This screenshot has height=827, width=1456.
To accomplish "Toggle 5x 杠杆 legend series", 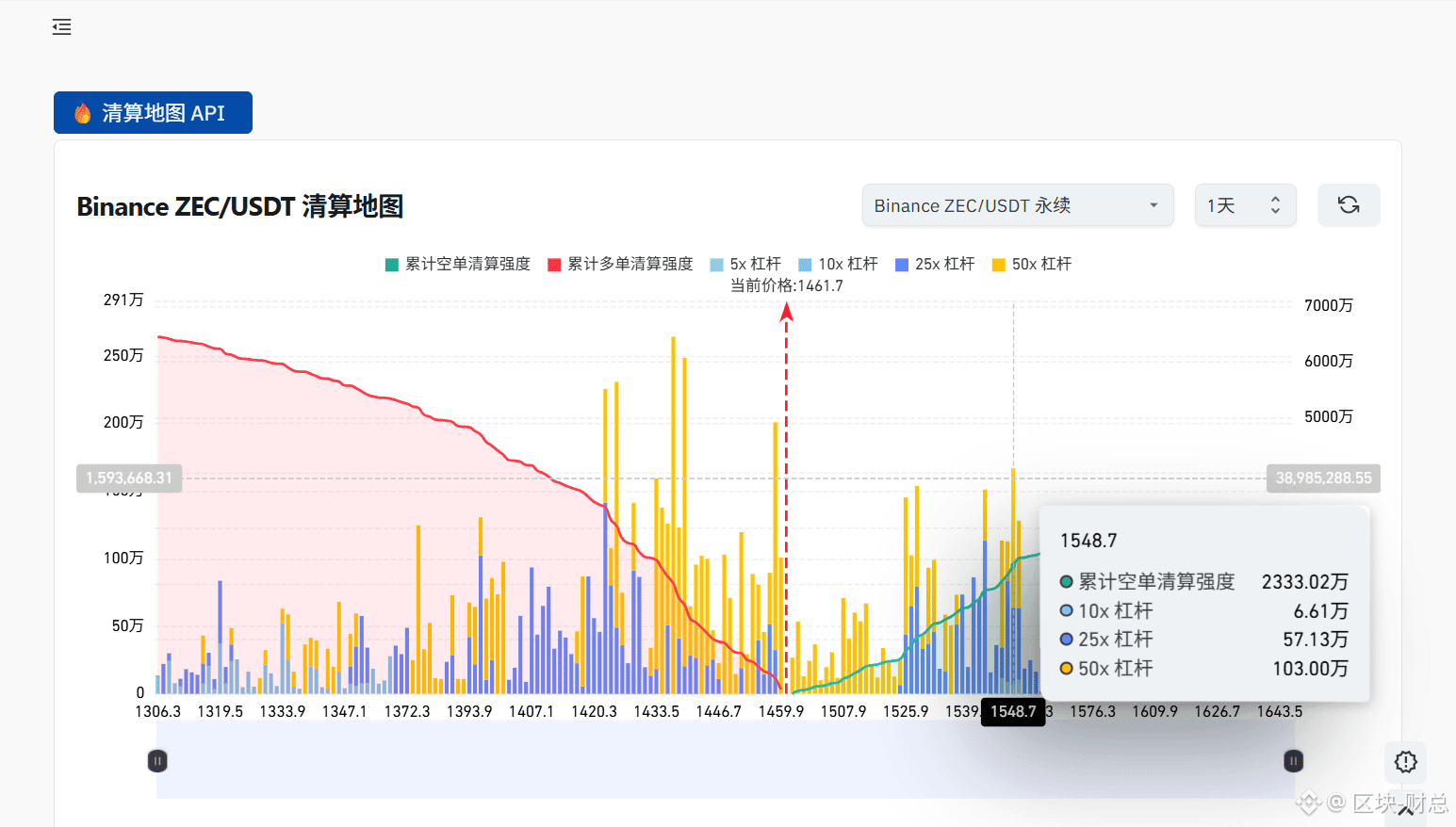I will 745,264.
